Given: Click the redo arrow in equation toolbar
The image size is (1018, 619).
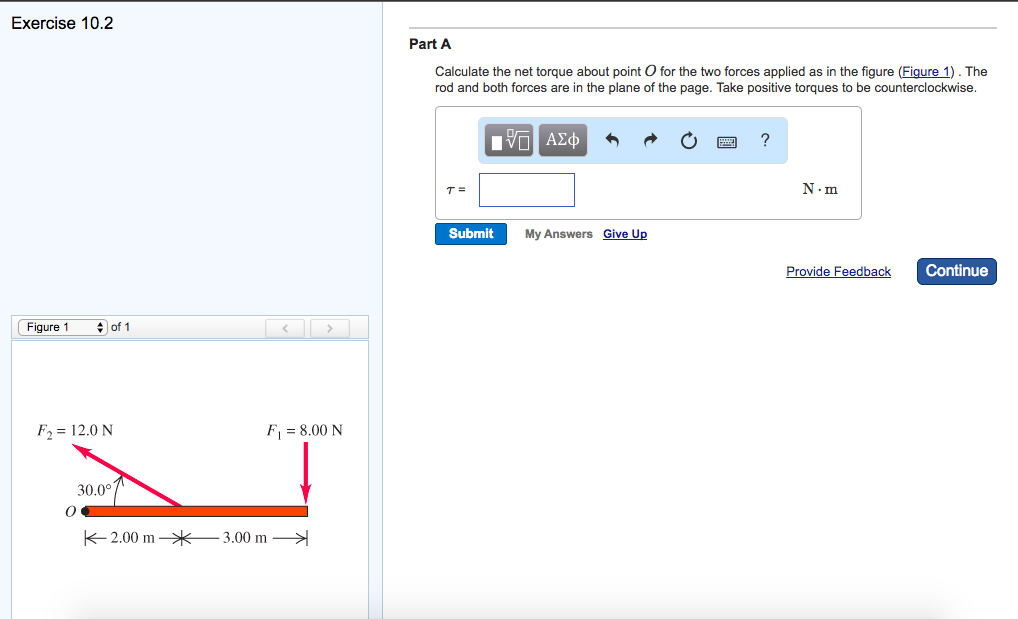Looking at the screenshot, I should click(649, 140).
